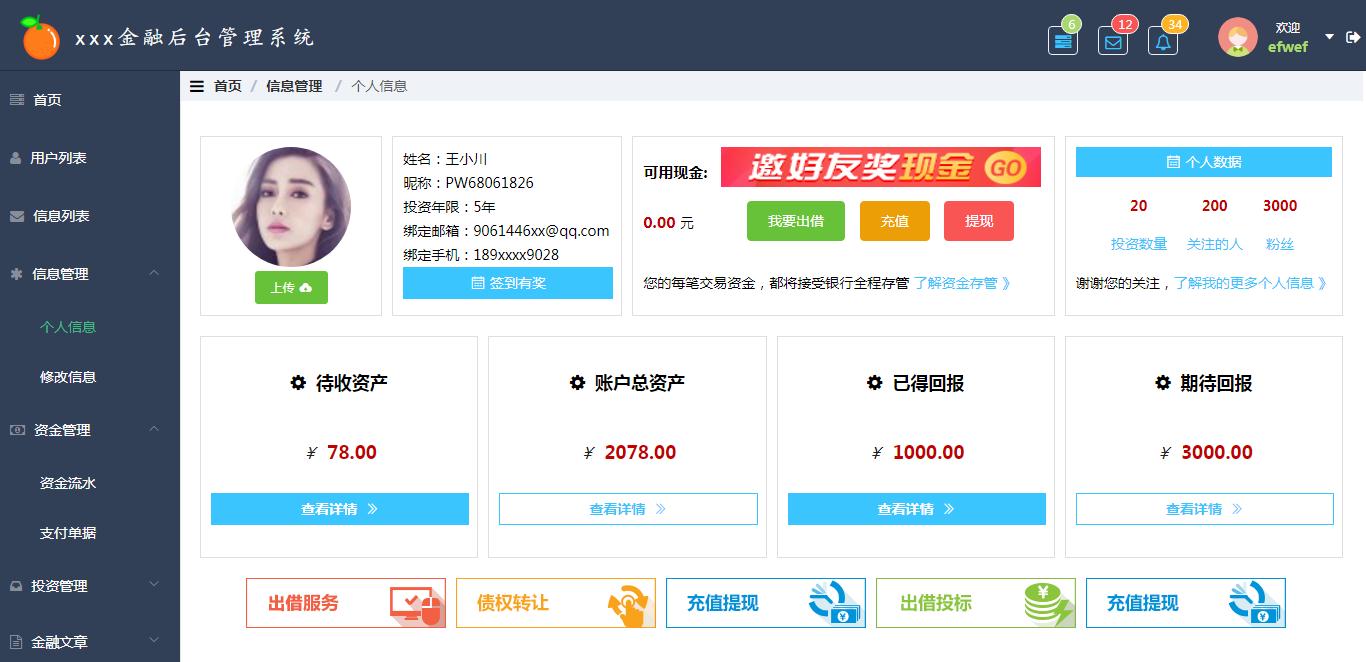
Task: Click the 首页 sidebar icon
Action: tap(17, 100)
